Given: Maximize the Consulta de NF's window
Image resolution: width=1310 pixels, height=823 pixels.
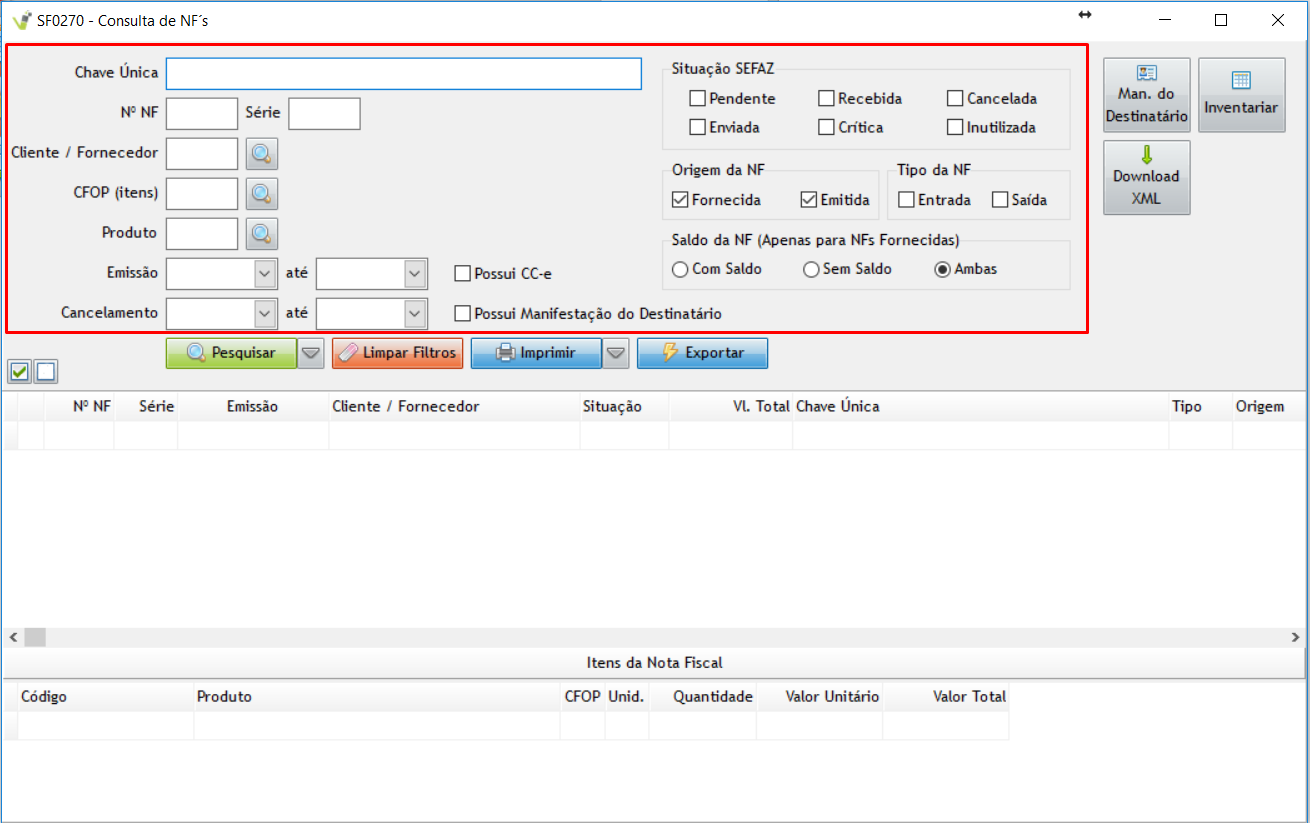Looking at the screenshot, I should pyautogui.click(x=1221, y=20).
